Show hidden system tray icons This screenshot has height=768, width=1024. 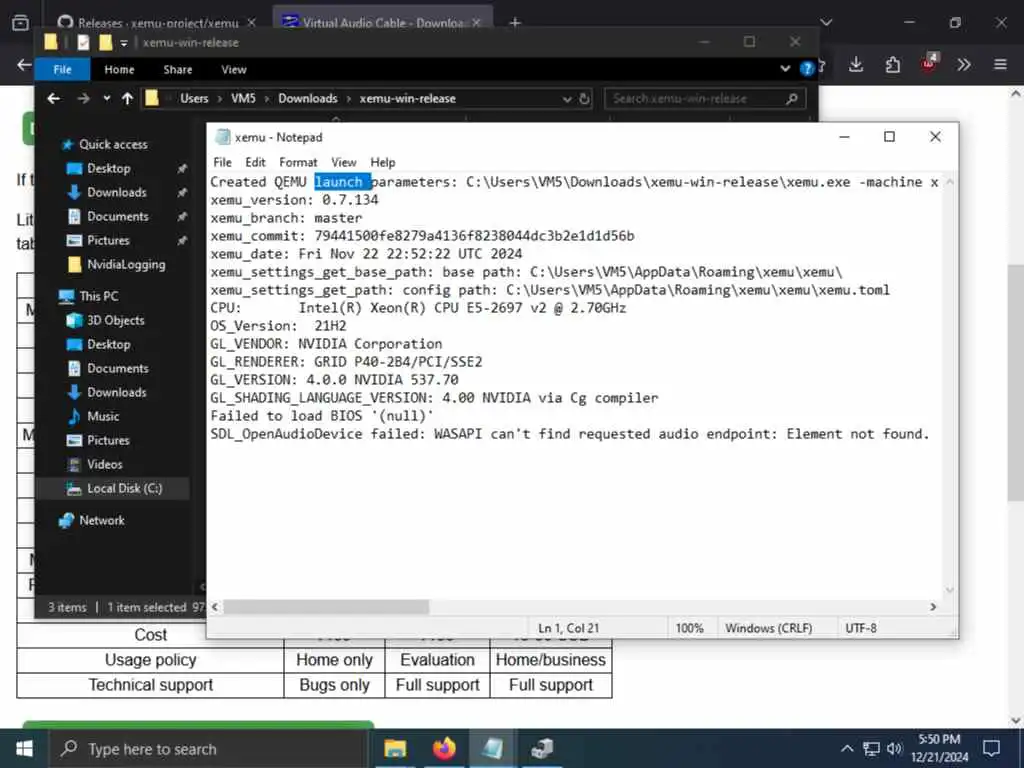point(846,748)
